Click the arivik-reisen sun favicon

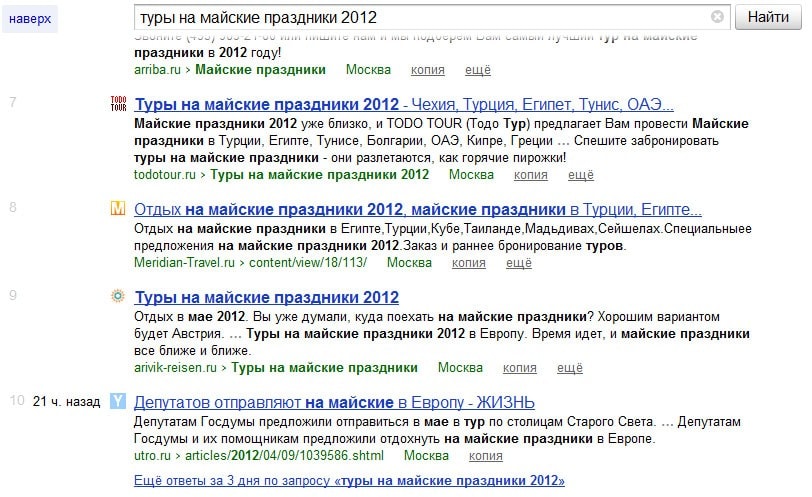pyautogui.click(x=118, y=296)
